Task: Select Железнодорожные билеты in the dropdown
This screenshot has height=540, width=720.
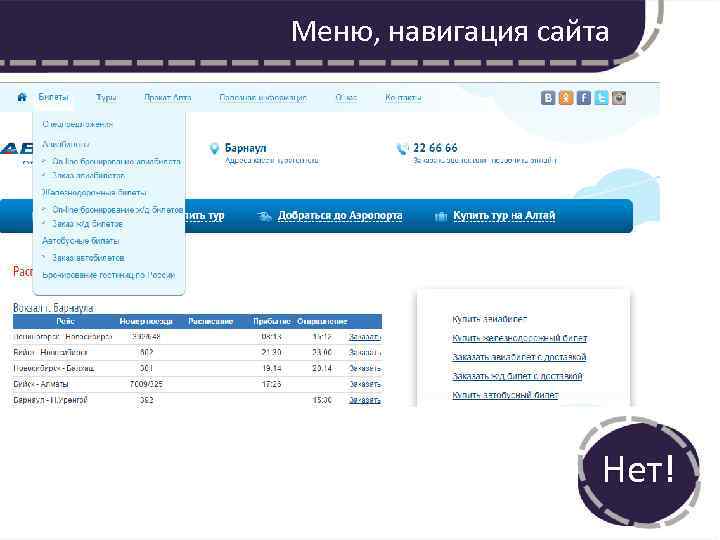Action: pyautogui.click(x=94, y=192)
